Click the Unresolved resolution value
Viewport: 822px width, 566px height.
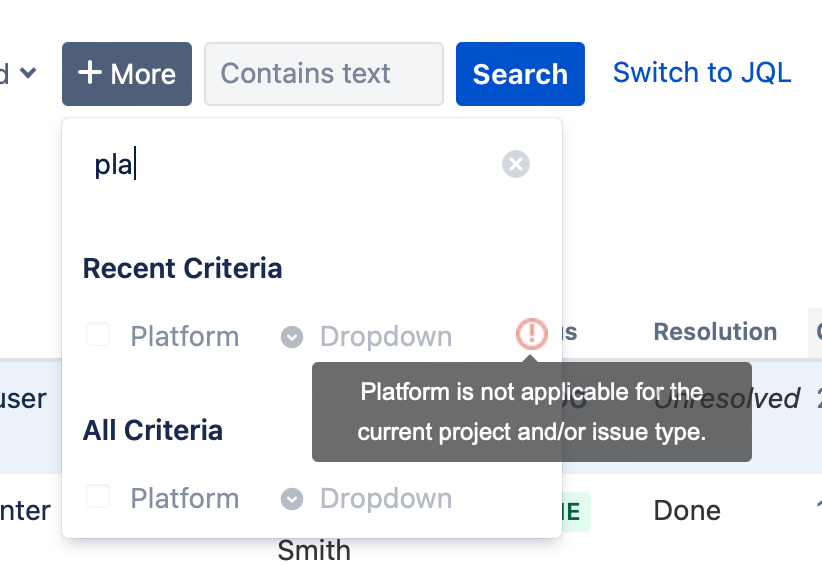pos(727,398)
